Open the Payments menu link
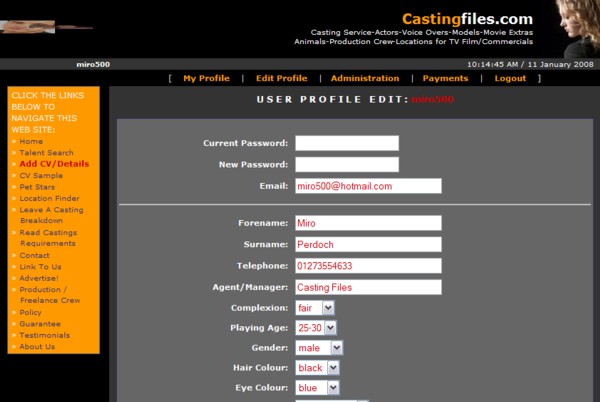 click(x=445, y=78)
